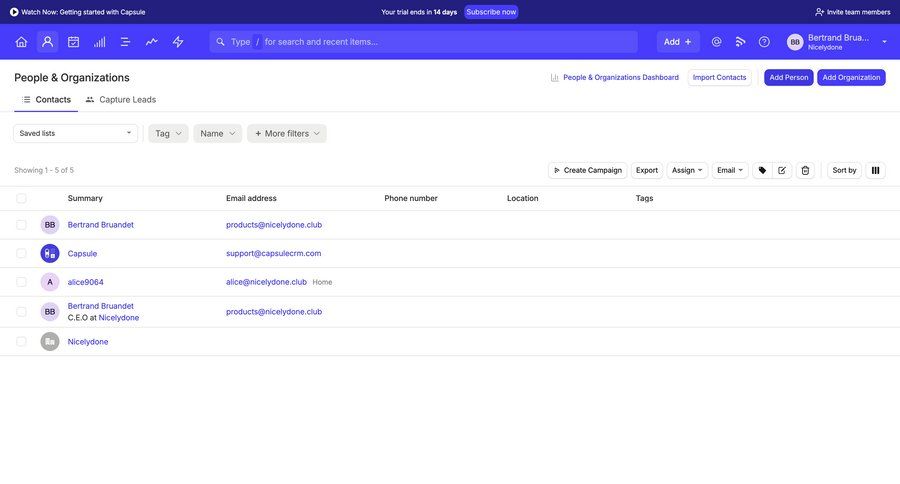Open the sales pipeline bars icon
Viewport: 900px width, 484px height.
[x=99, y=42]
